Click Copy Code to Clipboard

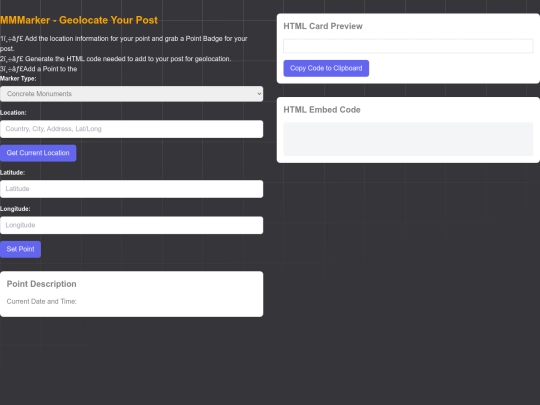[326, 68]
